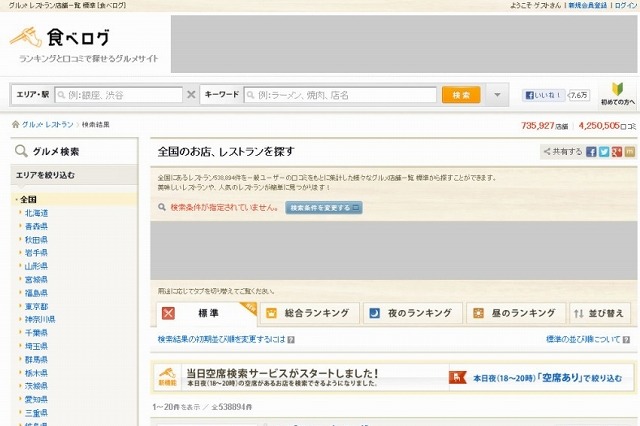Narrow area to 福島県
The width and height of the screenshot is (640, 426).
(x=36, y=293)
